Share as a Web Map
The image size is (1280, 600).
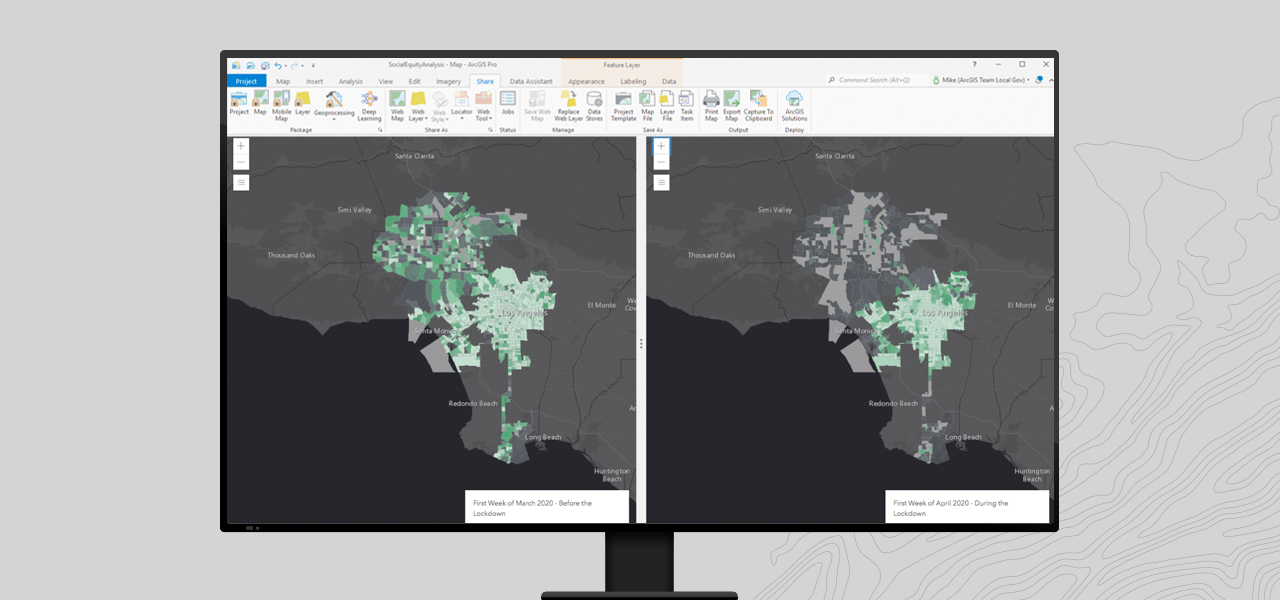click(397, 105)
